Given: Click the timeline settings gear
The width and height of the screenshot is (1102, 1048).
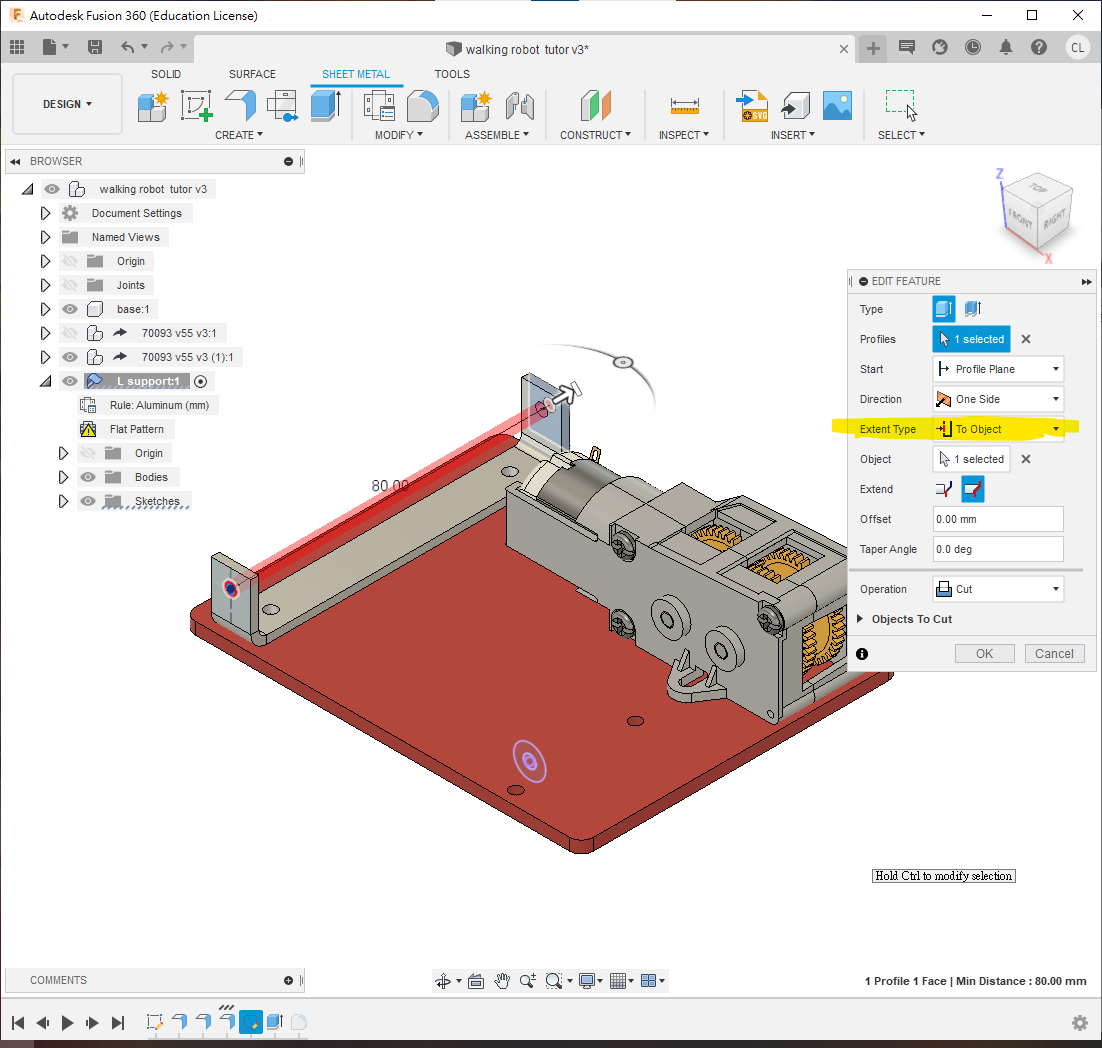Looking at the screenshot, I should click(1079, 1022).
